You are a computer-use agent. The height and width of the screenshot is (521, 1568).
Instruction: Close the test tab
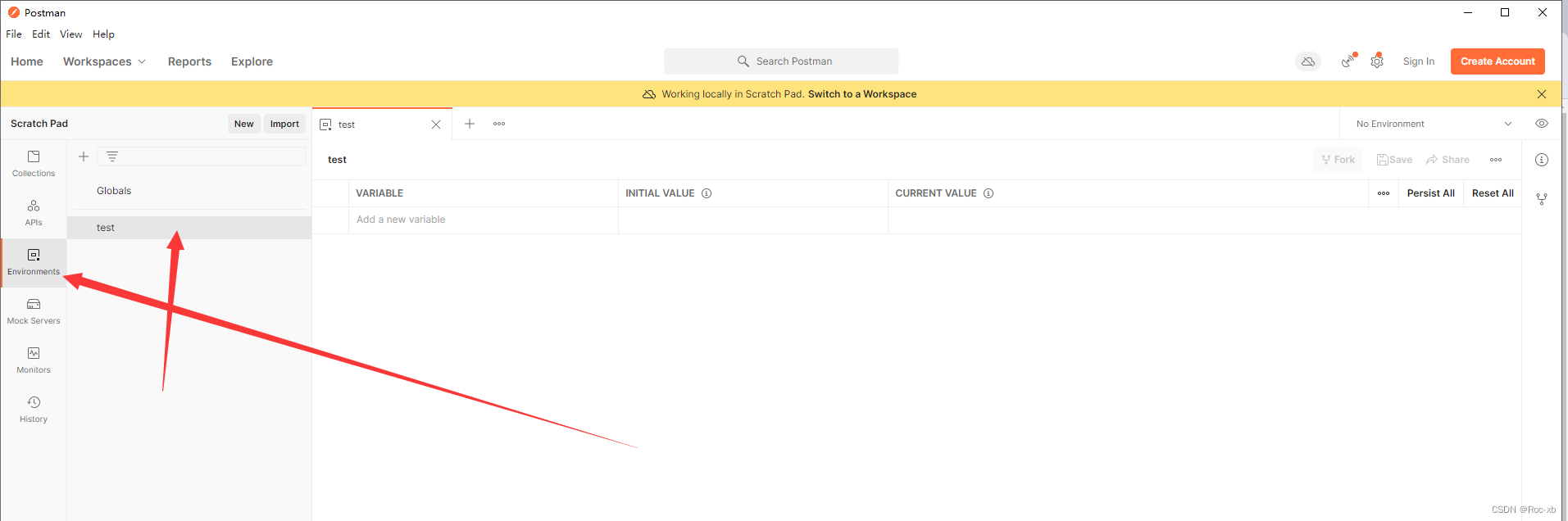pos(436,125)
